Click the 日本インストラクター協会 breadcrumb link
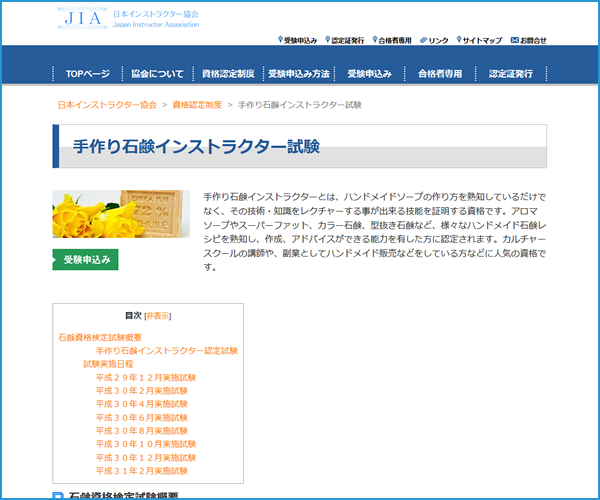 tap(106, 104)
